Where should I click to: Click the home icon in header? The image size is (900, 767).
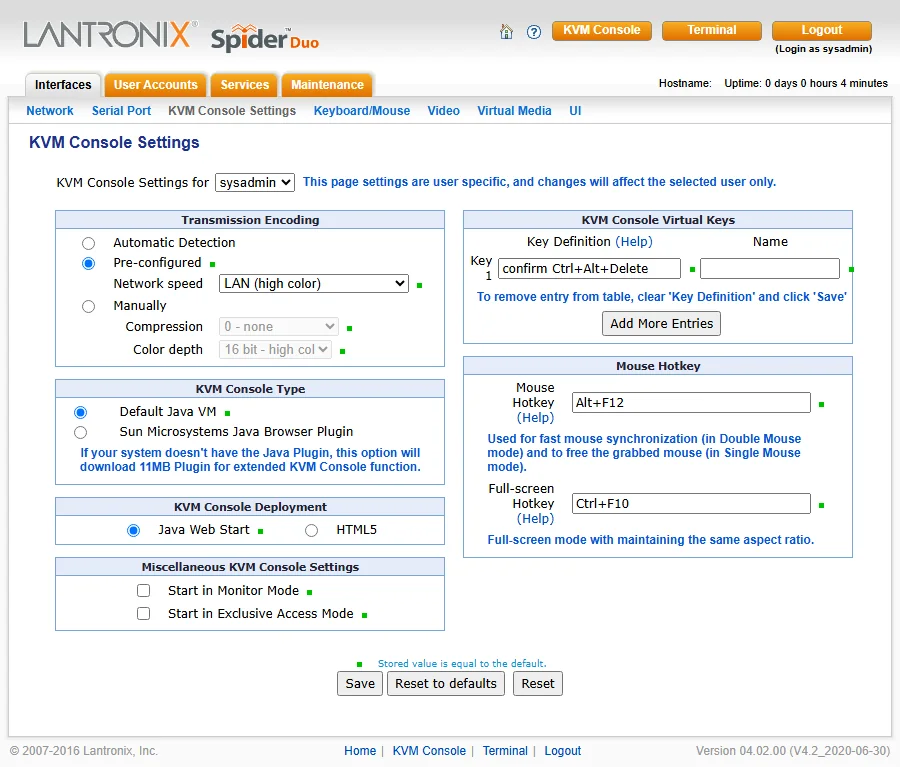pos(506,32)
